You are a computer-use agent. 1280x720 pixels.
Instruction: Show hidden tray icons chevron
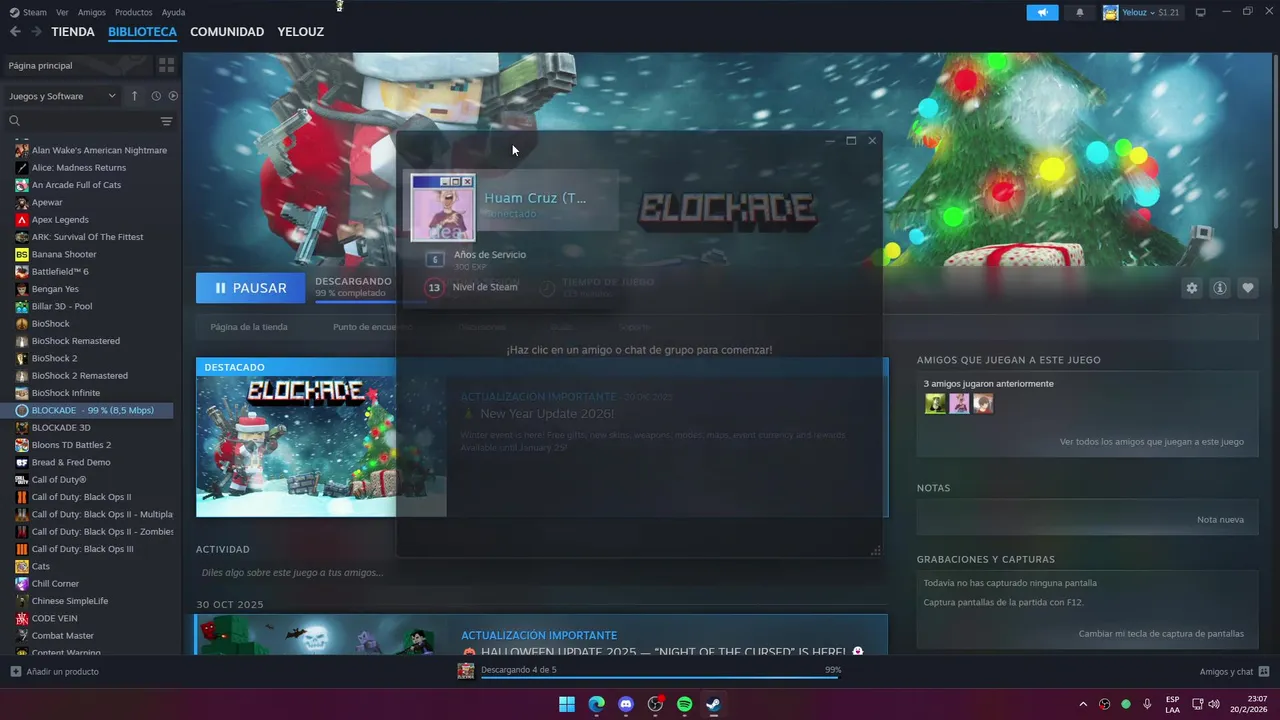click(1083, 704)
